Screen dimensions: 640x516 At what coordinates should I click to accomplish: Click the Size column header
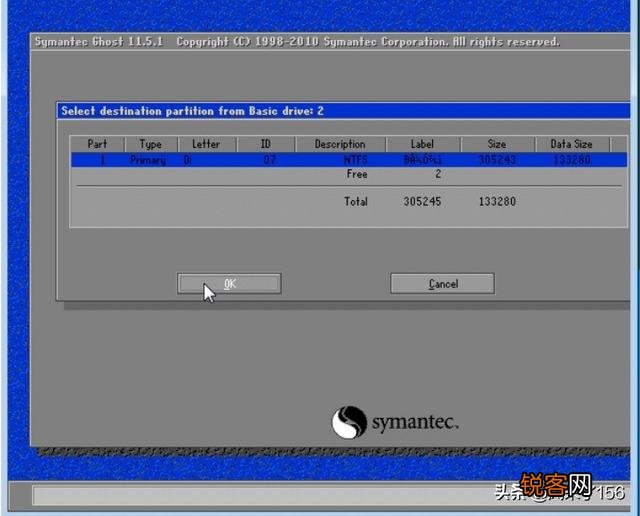[x=497, y=144]
